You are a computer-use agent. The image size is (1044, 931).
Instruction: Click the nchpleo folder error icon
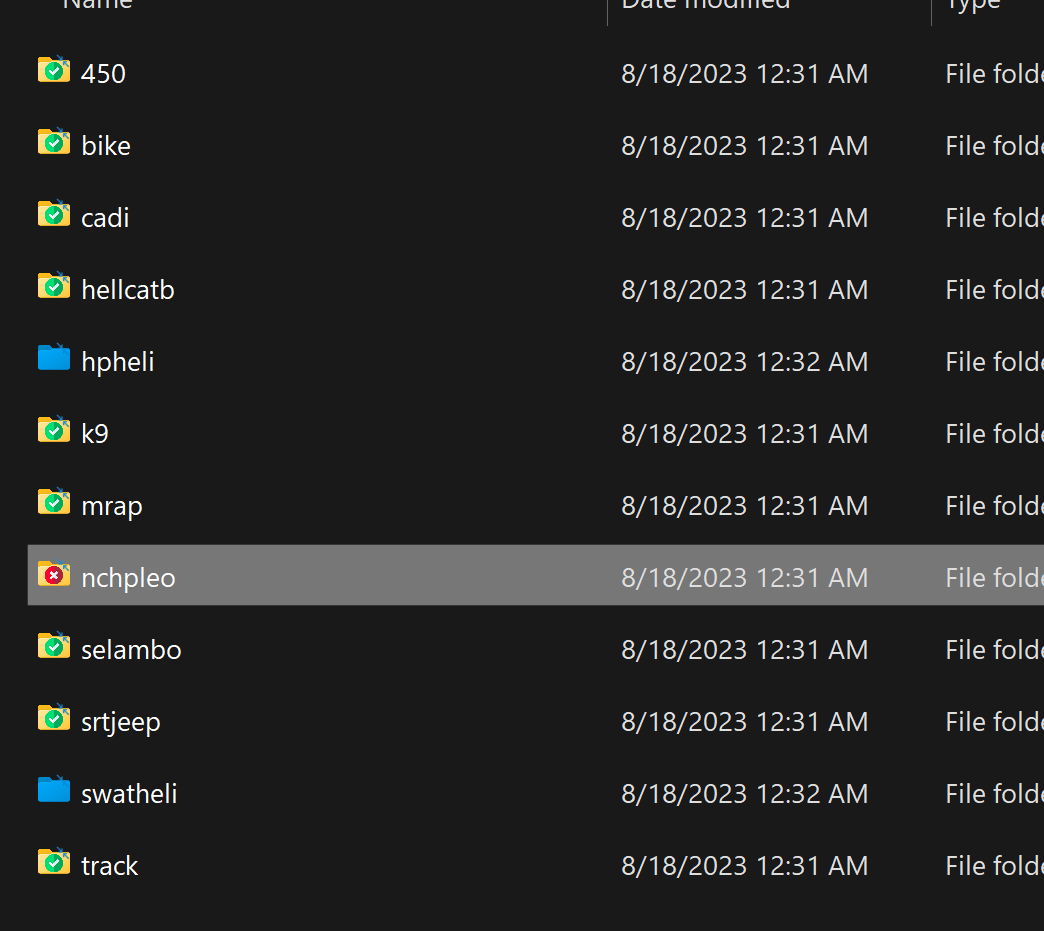pos(54,575)
